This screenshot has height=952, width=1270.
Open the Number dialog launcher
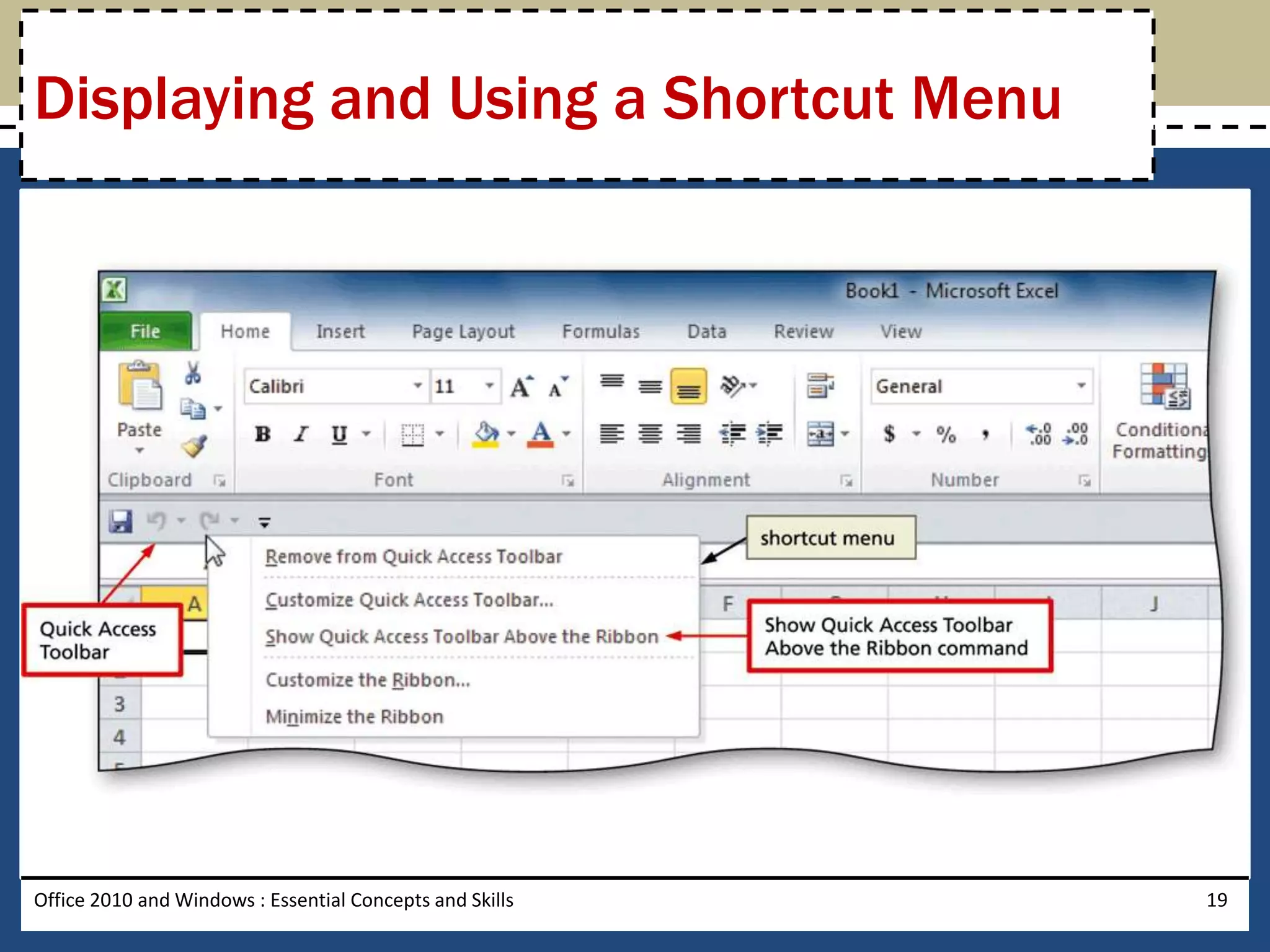1085,480
